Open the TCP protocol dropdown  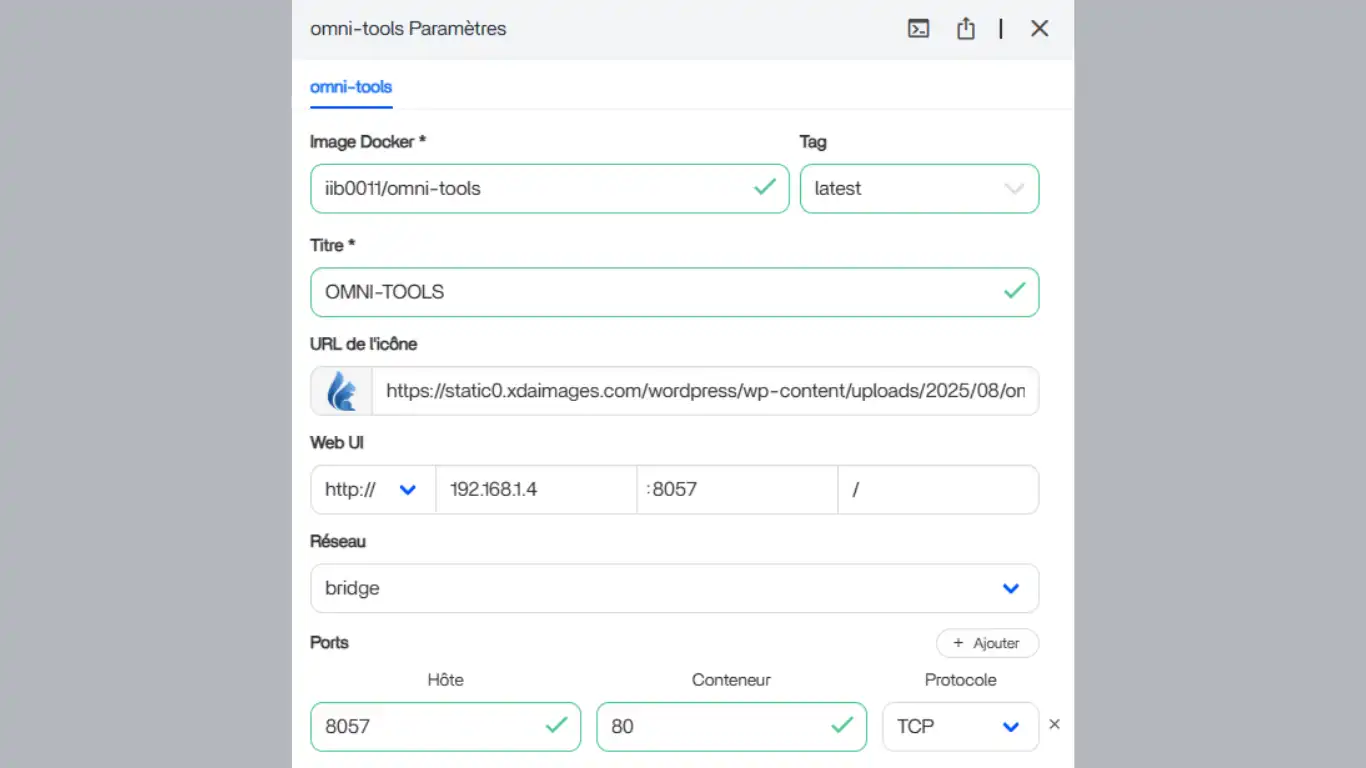pyautogui.click(x=959, y=727)
